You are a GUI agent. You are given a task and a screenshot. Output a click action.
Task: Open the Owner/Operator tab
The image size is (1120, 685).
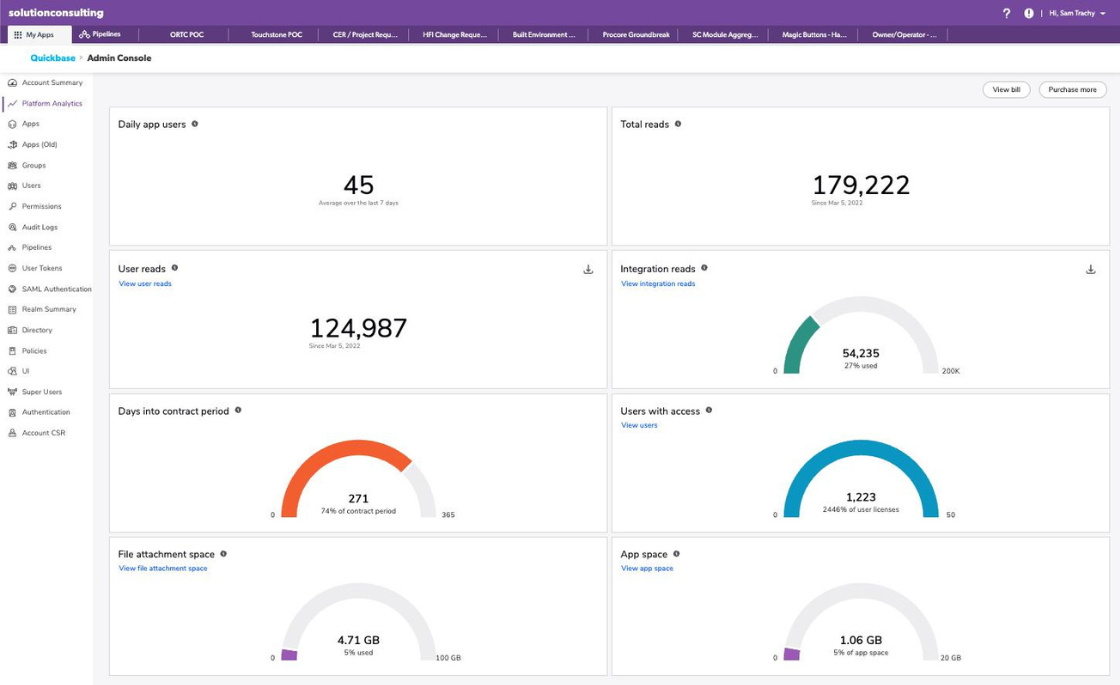[904, 34]
